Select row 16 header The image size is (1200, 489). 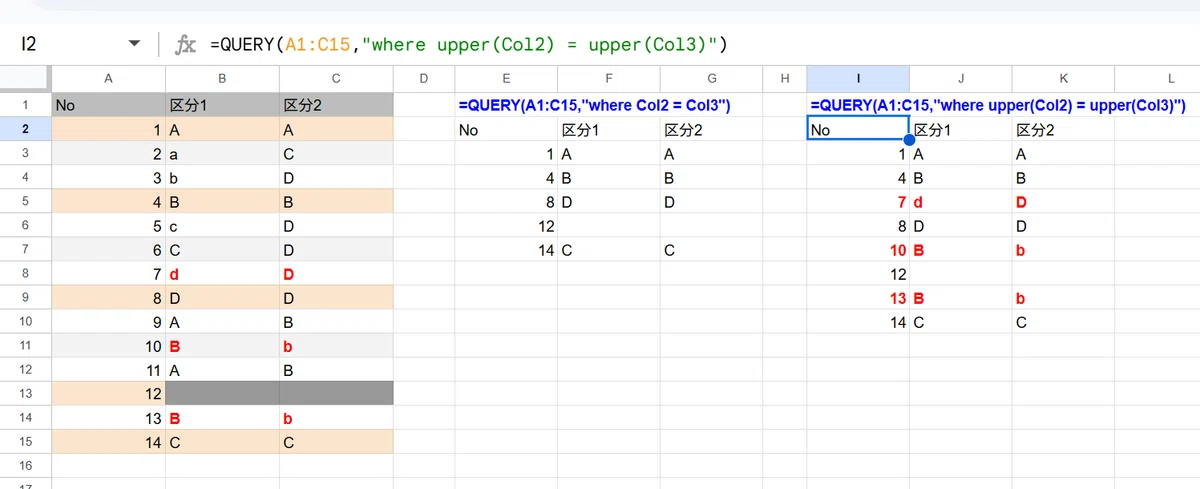25,465
